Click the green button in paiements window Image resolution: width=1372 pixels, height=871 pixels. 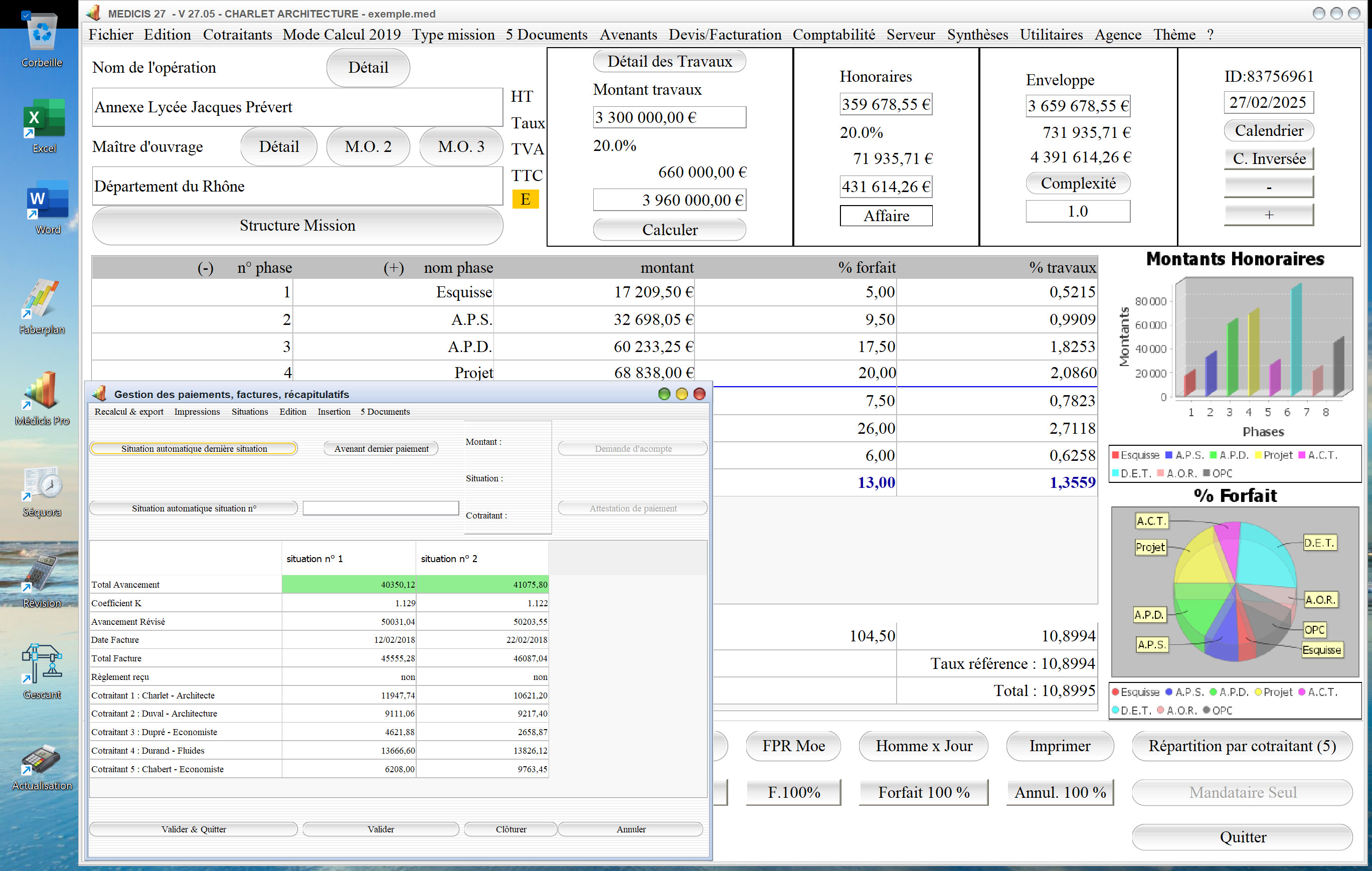coord(664,394)
